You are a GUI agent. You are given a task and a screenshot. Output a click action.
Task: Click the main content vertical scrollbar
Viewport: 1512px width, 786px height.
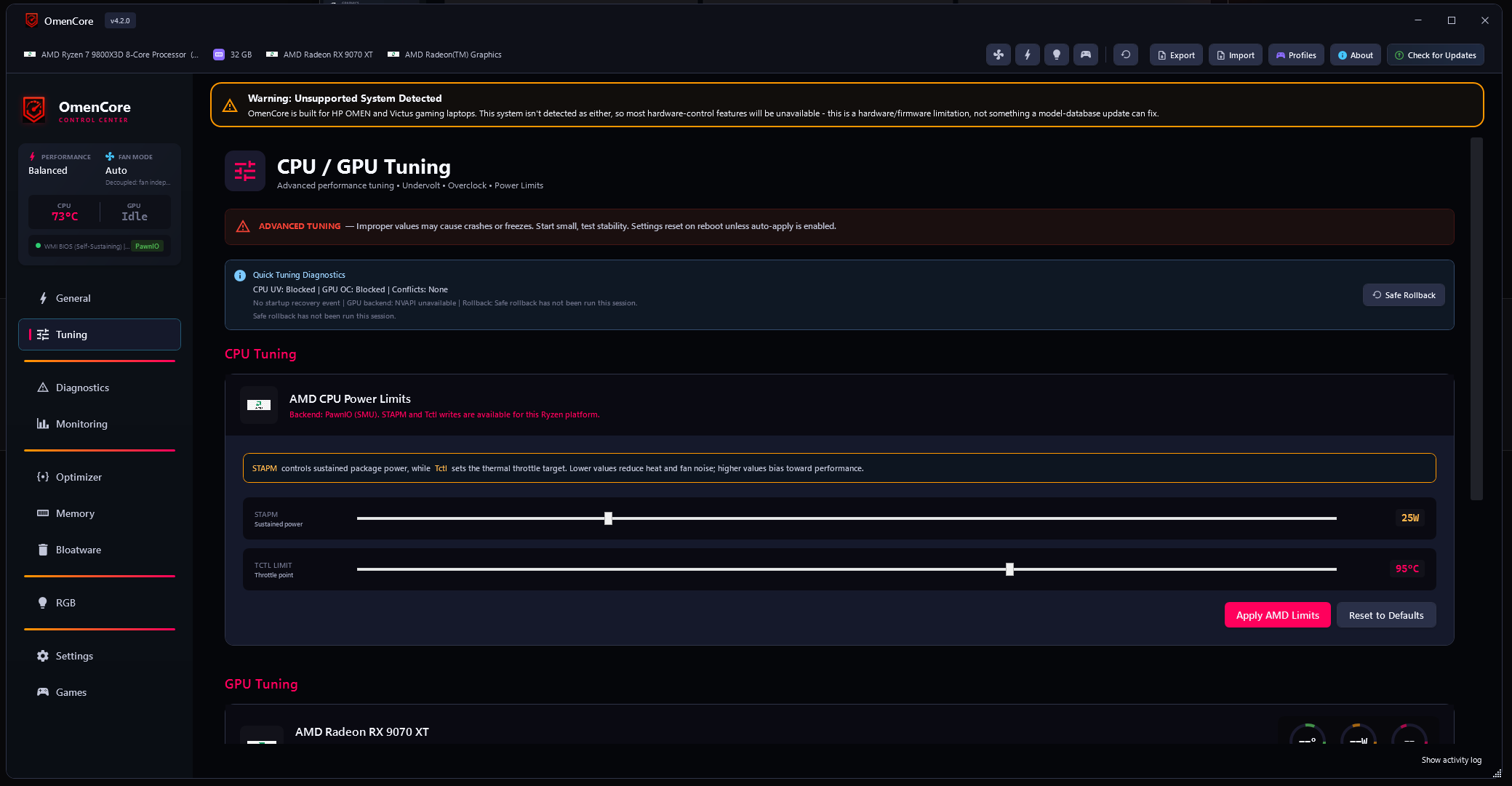coord(1476,318)
